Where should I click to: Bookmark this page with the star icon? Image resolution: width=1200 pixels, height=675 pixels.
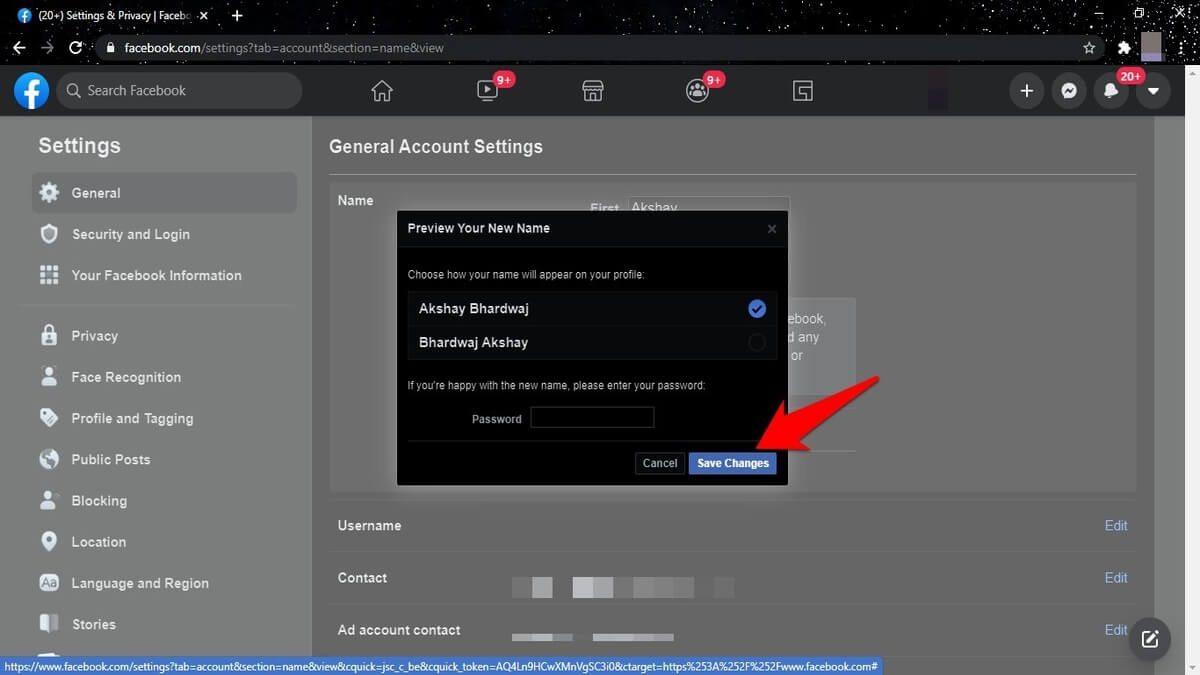(1089, 47)
